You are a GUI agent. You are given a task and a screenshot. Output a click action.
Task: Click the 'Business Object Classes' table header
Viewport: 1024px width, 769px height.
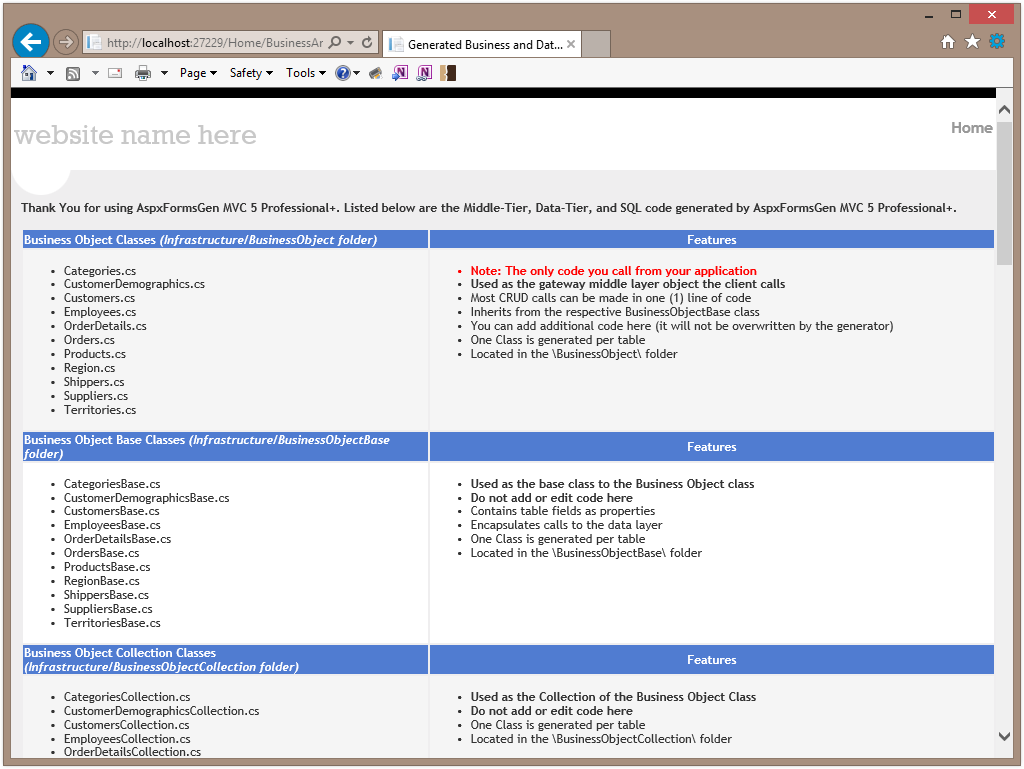(x=226, y=240)
